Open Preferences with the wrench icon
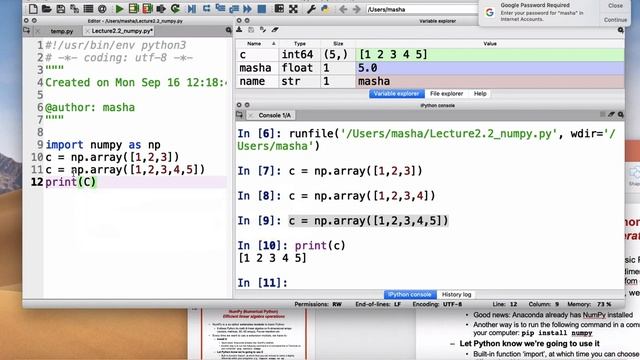 click(311, 9)
